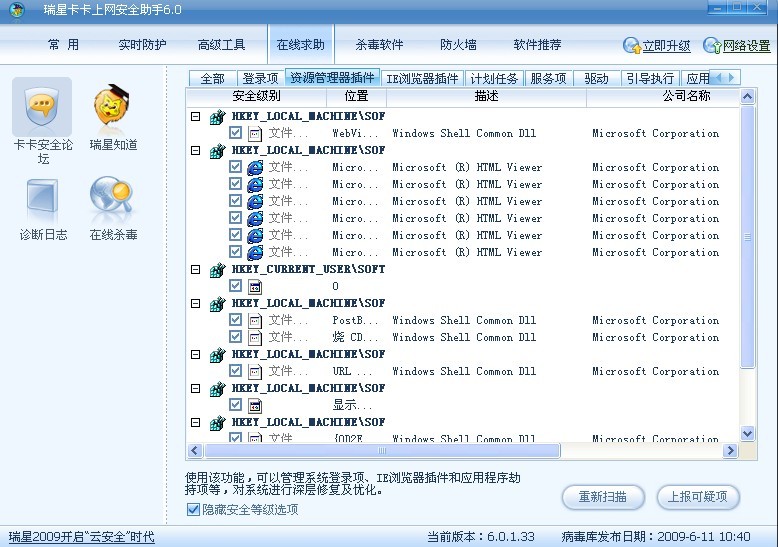Open 高级工具 main tab
The width and height of the screenshot is (778, 547).
coord(221,45)
